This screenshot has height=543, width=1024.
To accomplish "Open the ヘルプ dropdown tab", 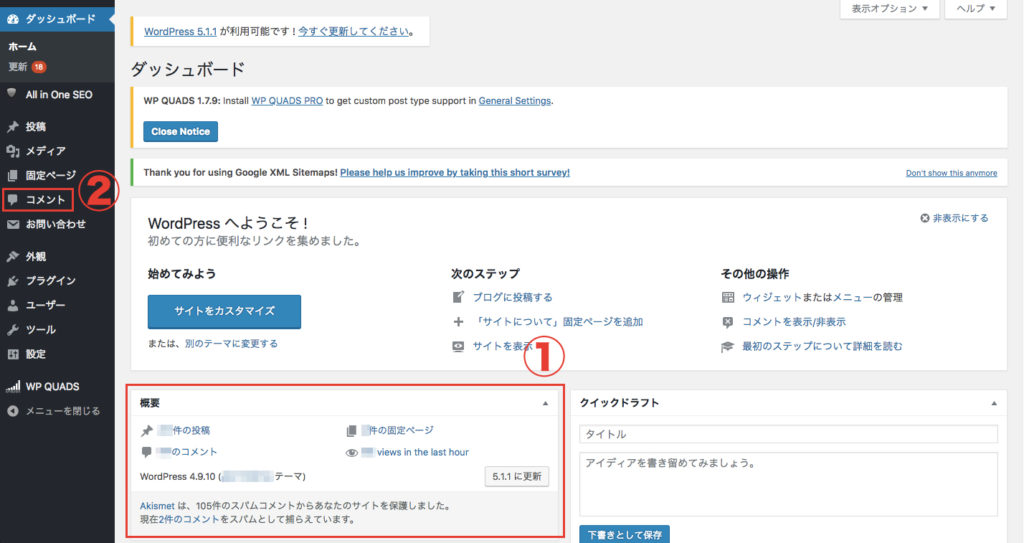I will point(976,8).
